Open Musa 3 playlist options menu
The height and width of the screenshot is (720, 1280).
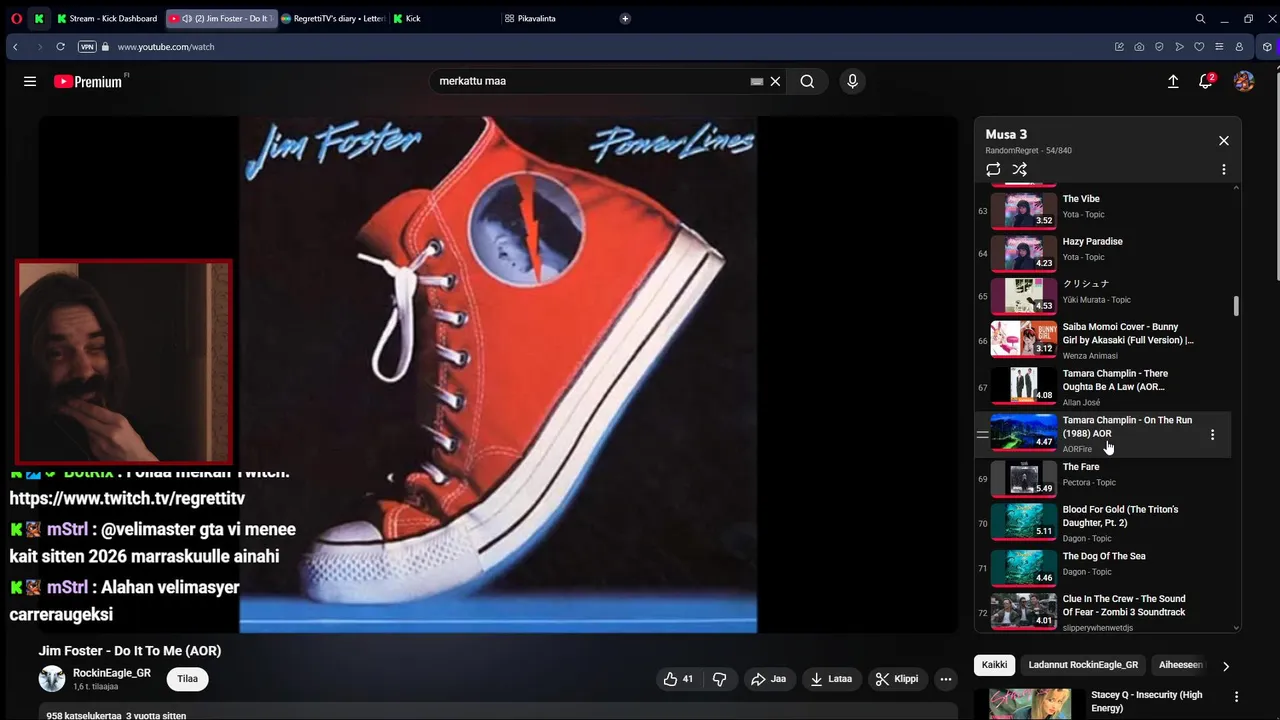click(1223, 170)
